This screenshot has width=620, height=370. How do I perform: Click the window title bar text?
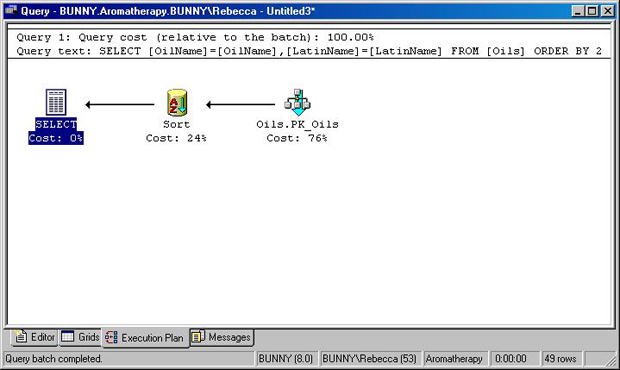pos(168,11)
